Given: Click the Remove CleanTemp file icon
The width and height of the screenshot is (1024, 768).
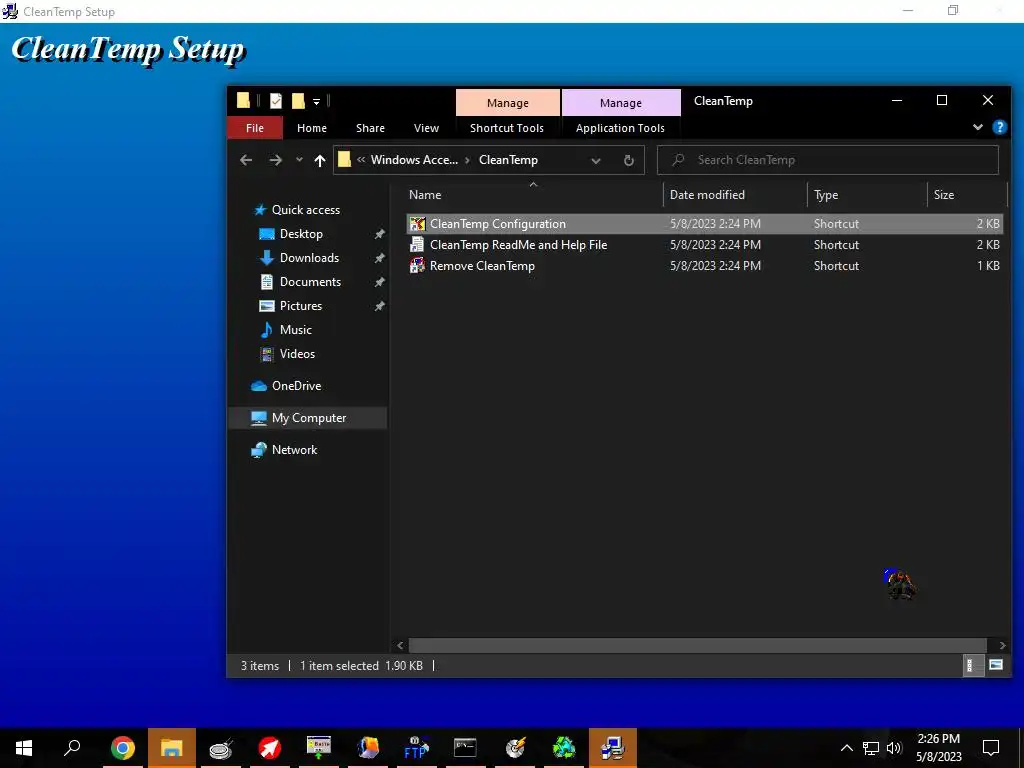Looking at the screenshot, I should click(417, 266).
